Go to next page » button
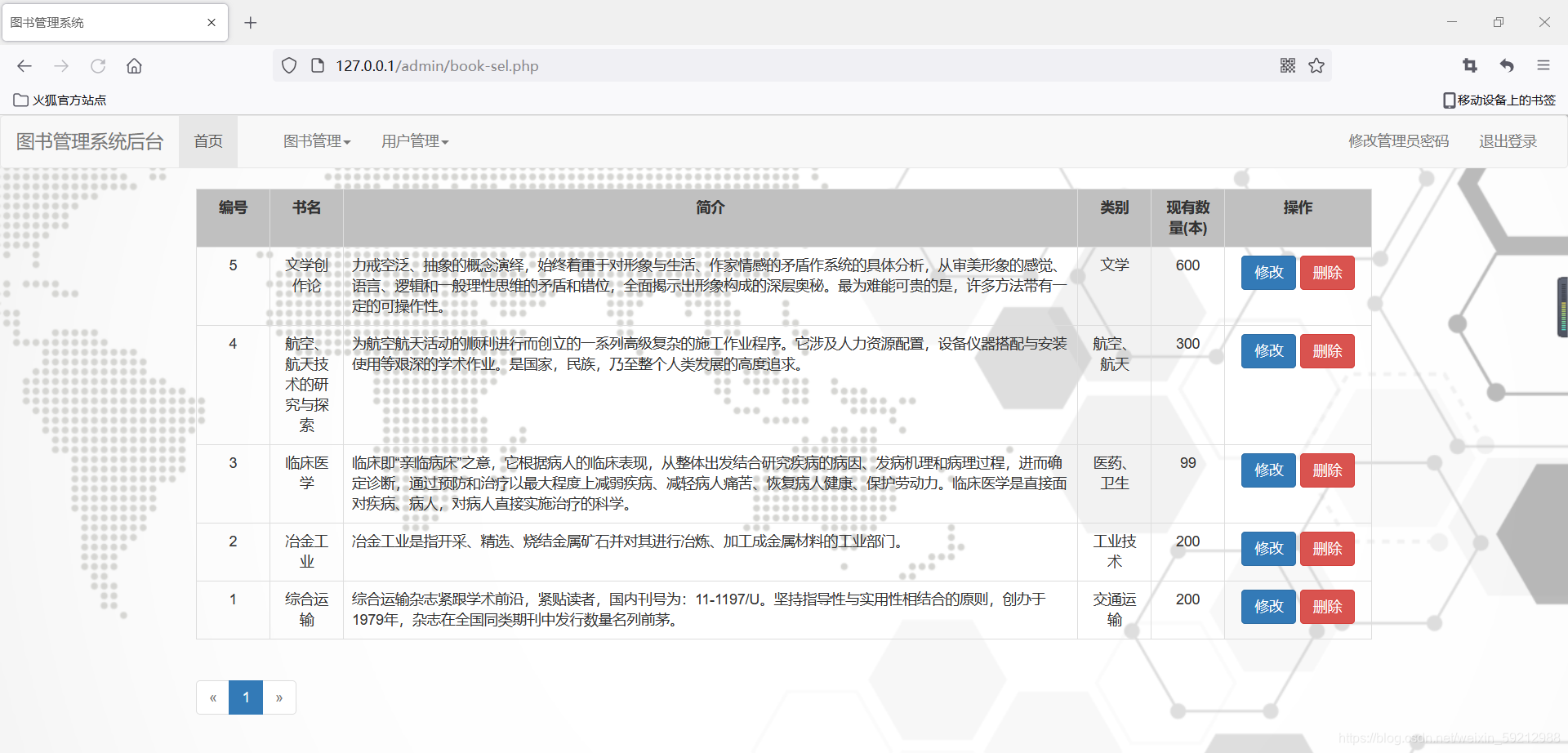 point(279,697)
